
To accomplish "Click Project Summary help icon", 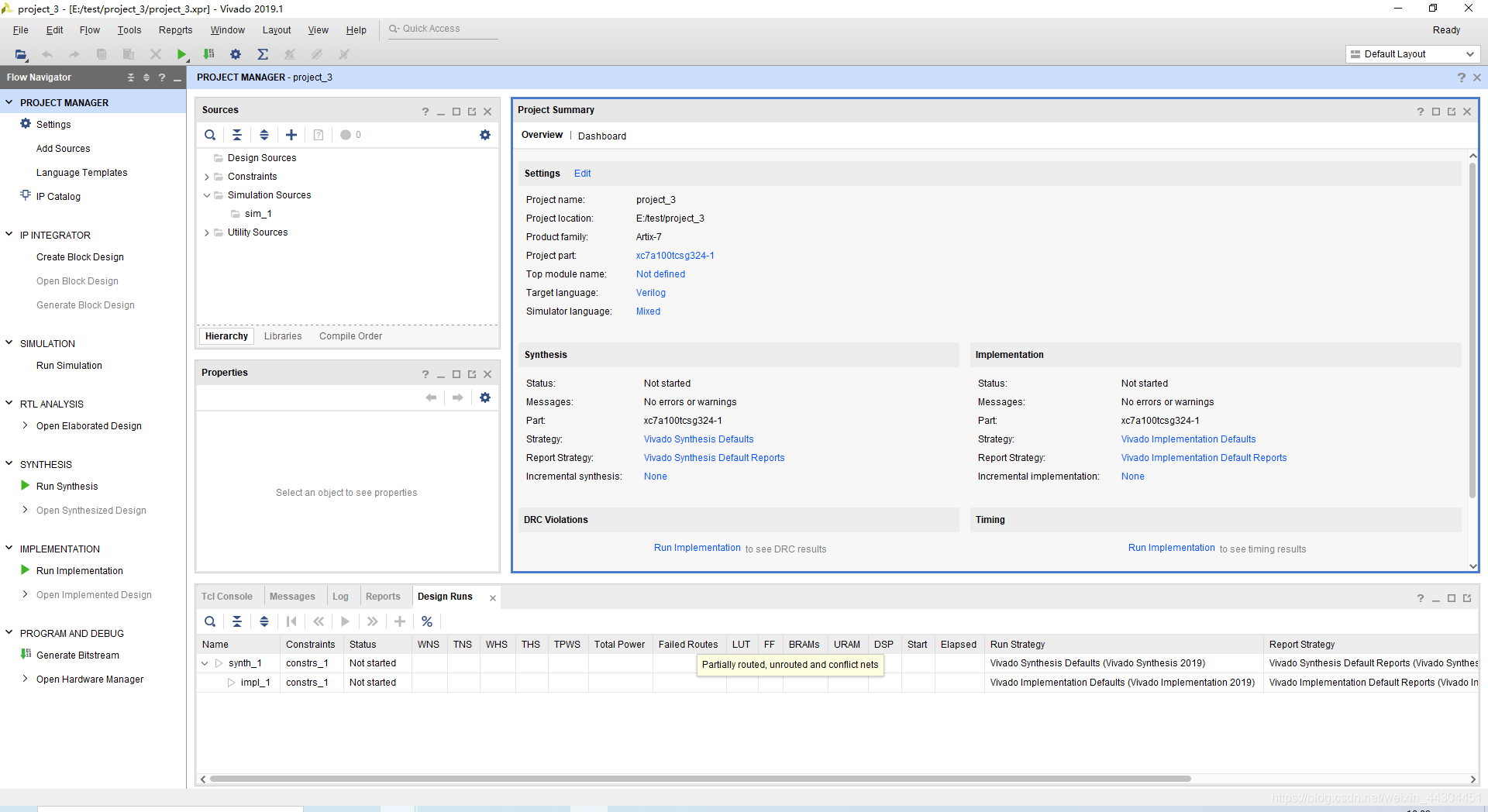I will (x=1421, y=112).
